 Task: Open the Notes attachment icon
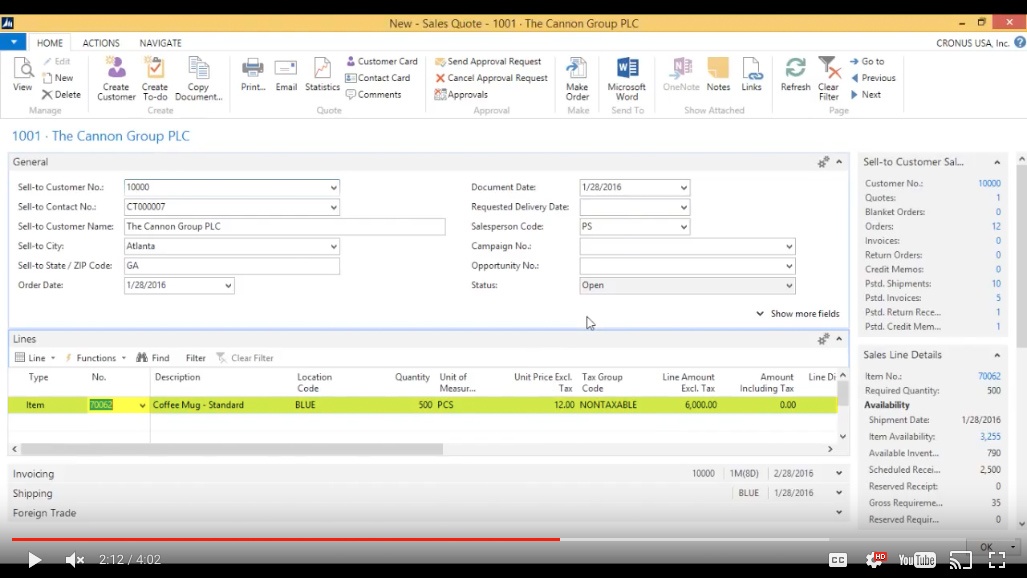coord(718,74)
